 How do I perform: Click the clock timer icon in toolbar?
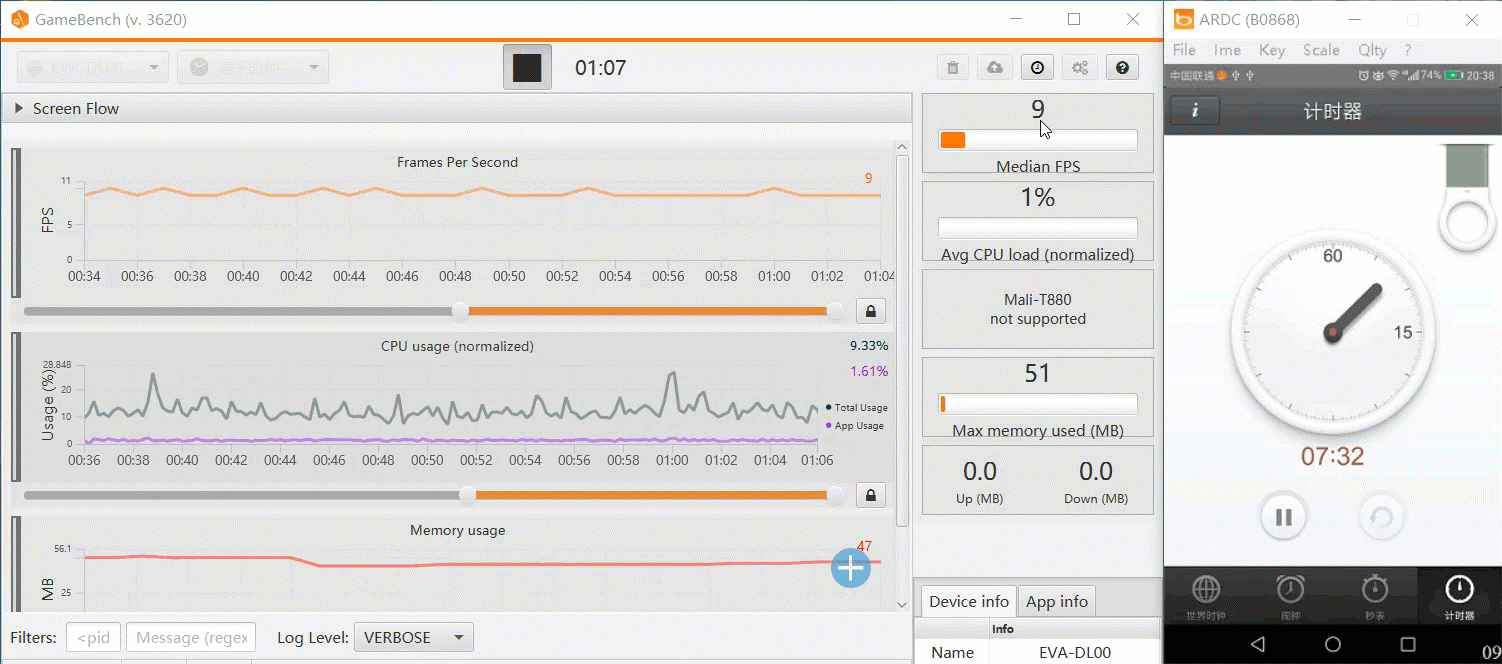pos(1038,67)
